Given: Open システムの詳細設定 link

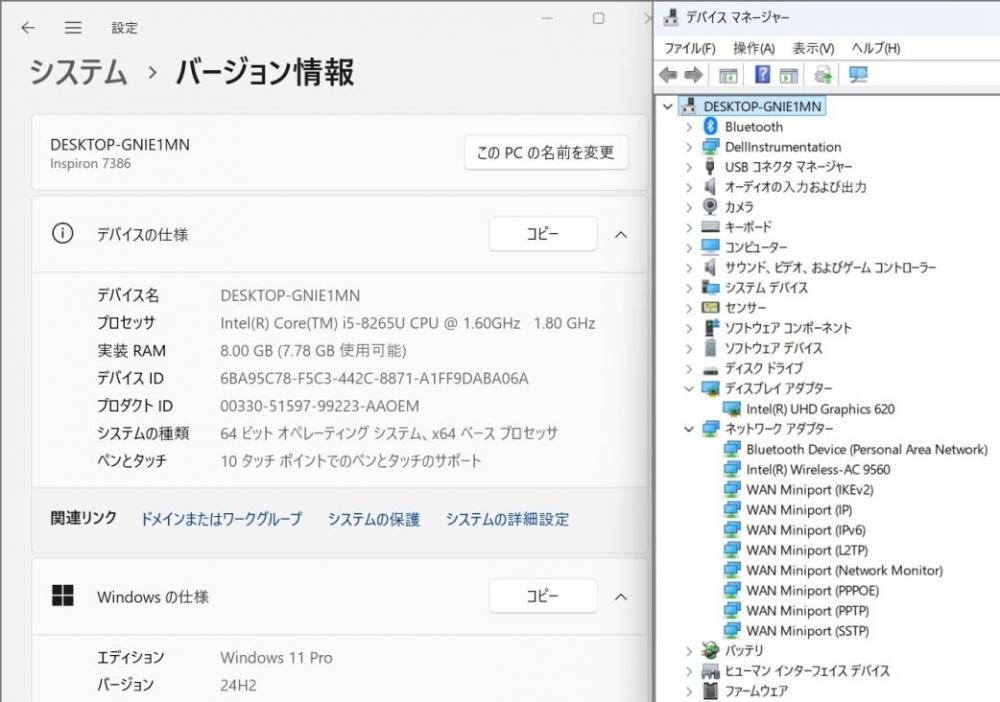Looking at the screenshot, I should click(x=507, y=519).
